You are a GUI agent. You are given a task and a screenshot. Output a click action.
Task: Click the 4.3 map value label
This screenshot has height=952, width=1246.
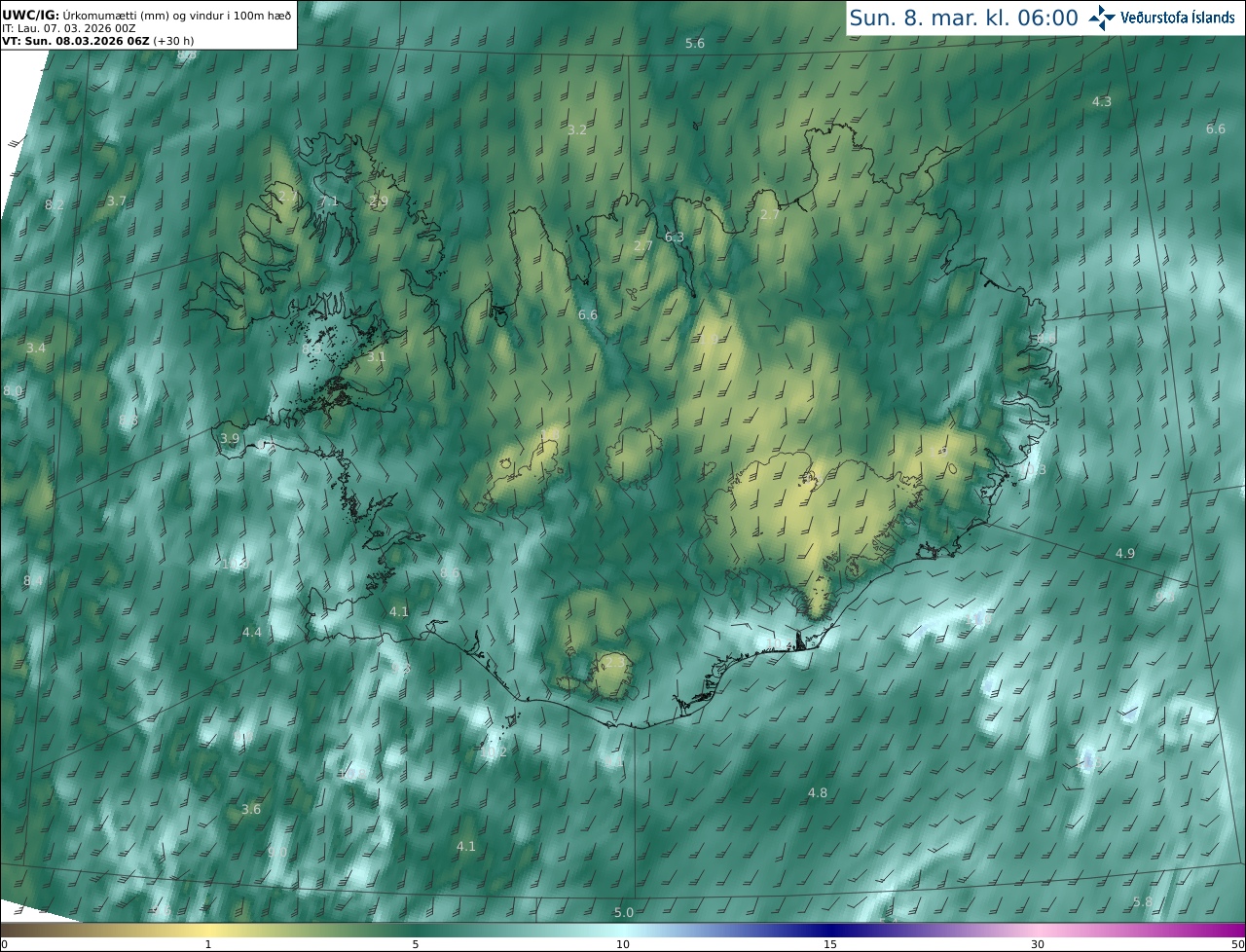pyautogui.click(x=1102, y=101)
